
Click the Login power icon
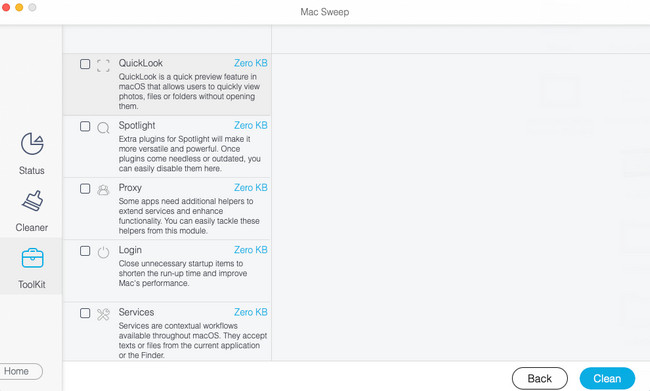click(x=103, y=252)
